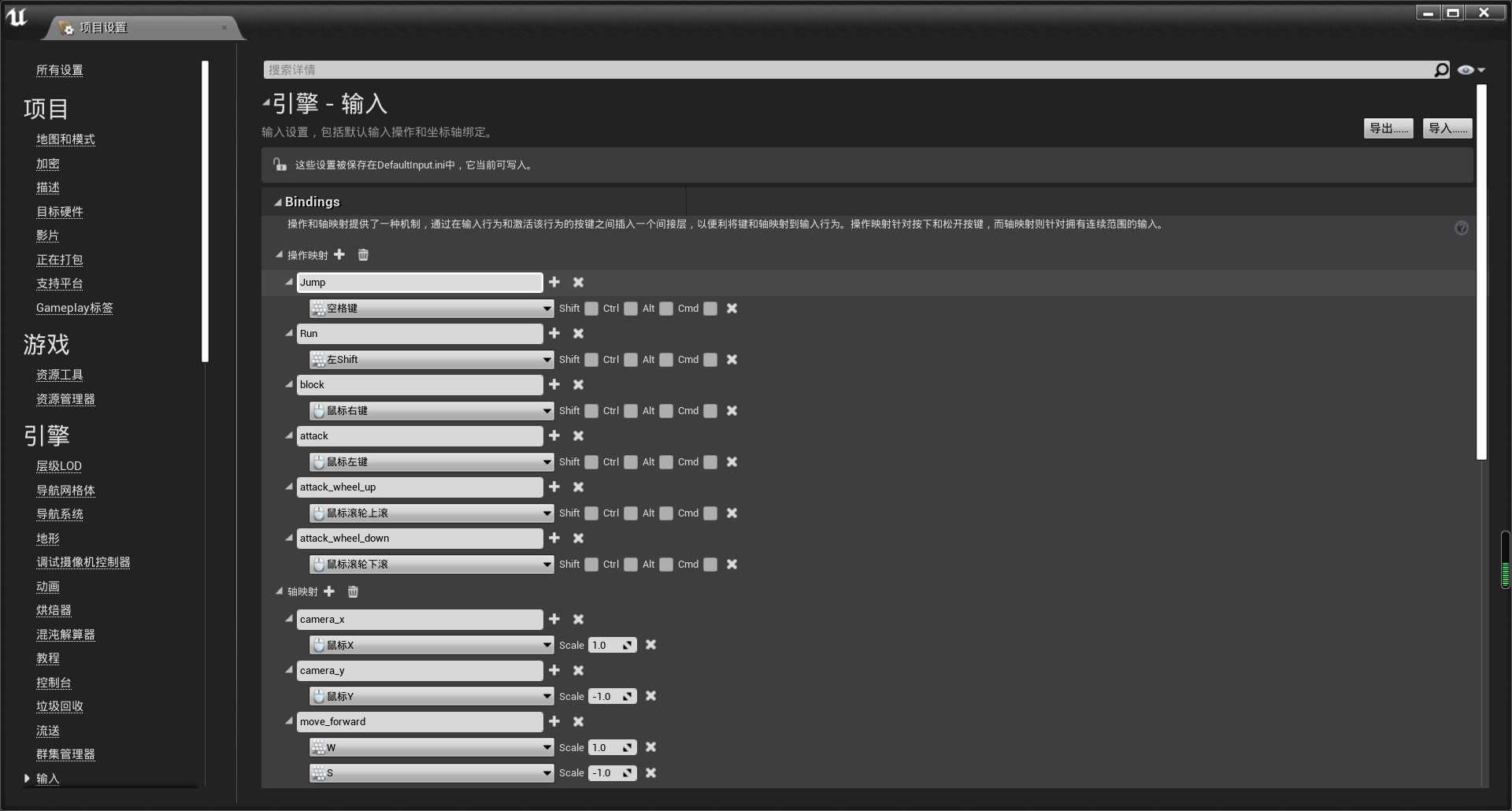Image resolution: width=1512 pixels, height=811 pixels.
Task: Delete the 空格键 binding from Jump
Action: [x=732, y=308]
